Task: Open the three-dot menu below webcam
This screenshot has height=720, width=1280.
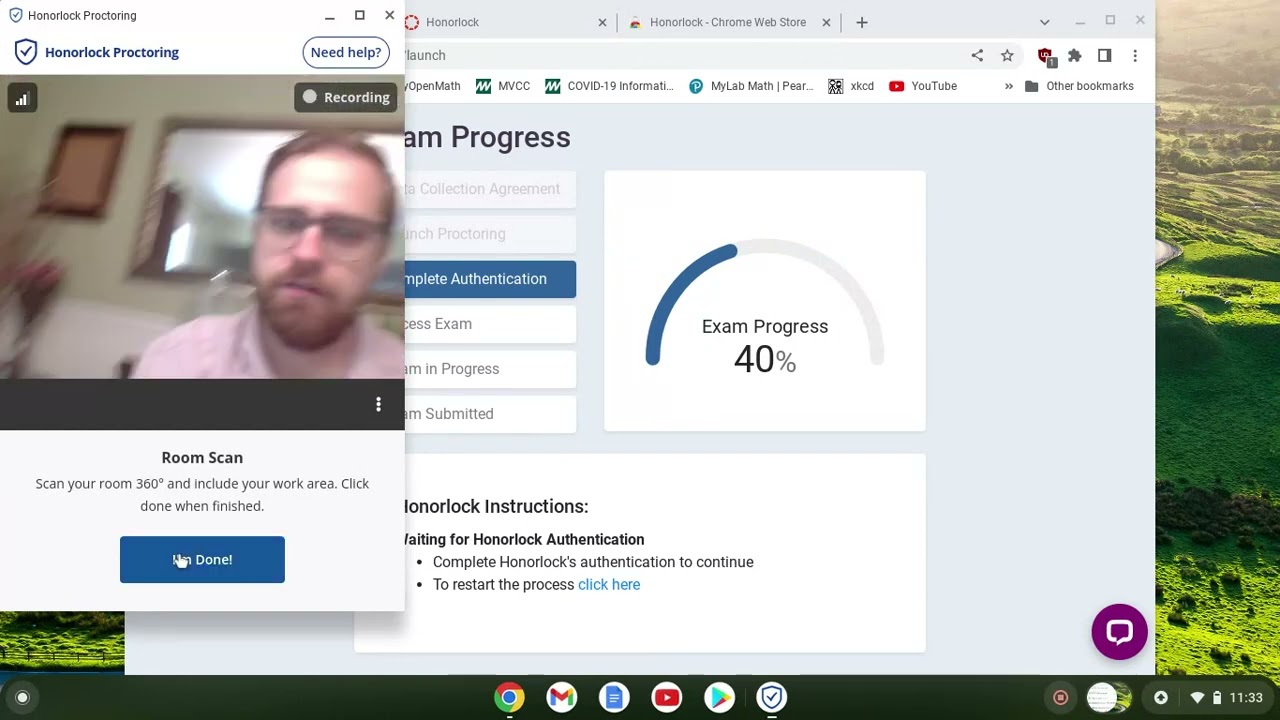Action: point(378,404)
